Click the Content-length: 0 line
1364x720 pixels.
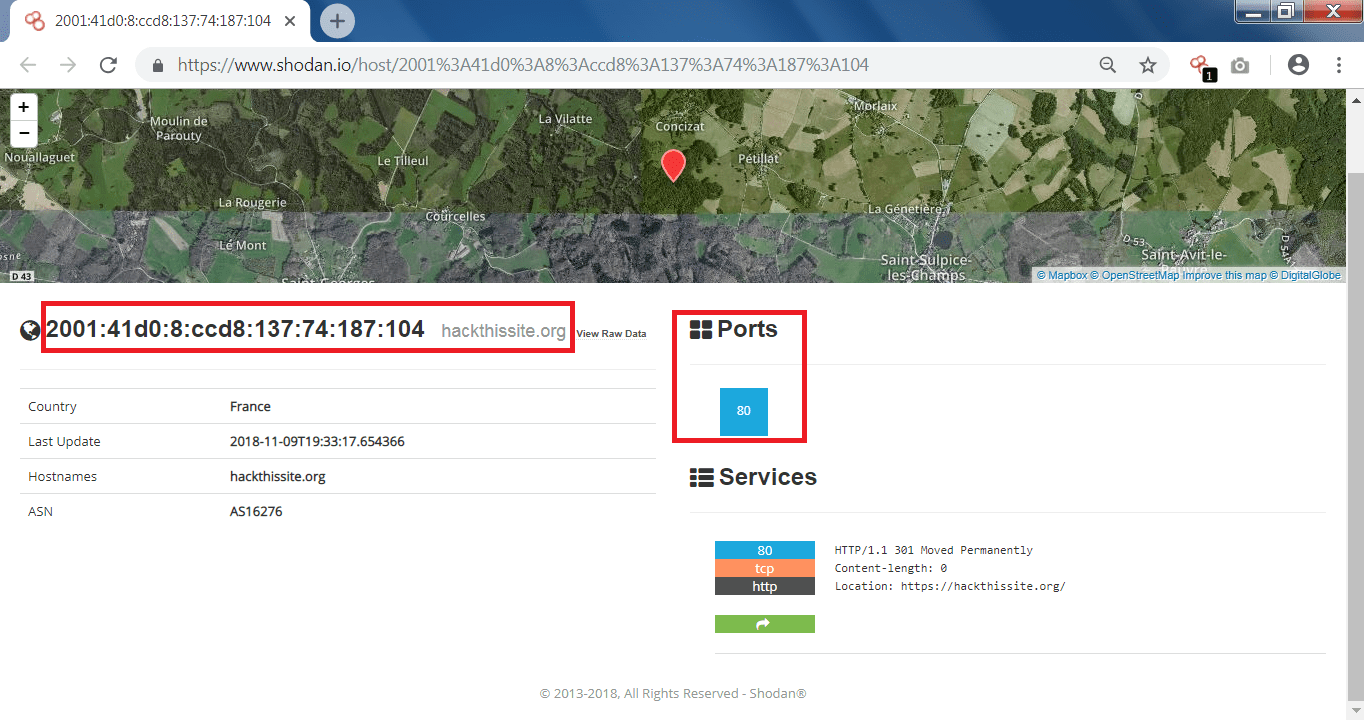tap(891, 568)
